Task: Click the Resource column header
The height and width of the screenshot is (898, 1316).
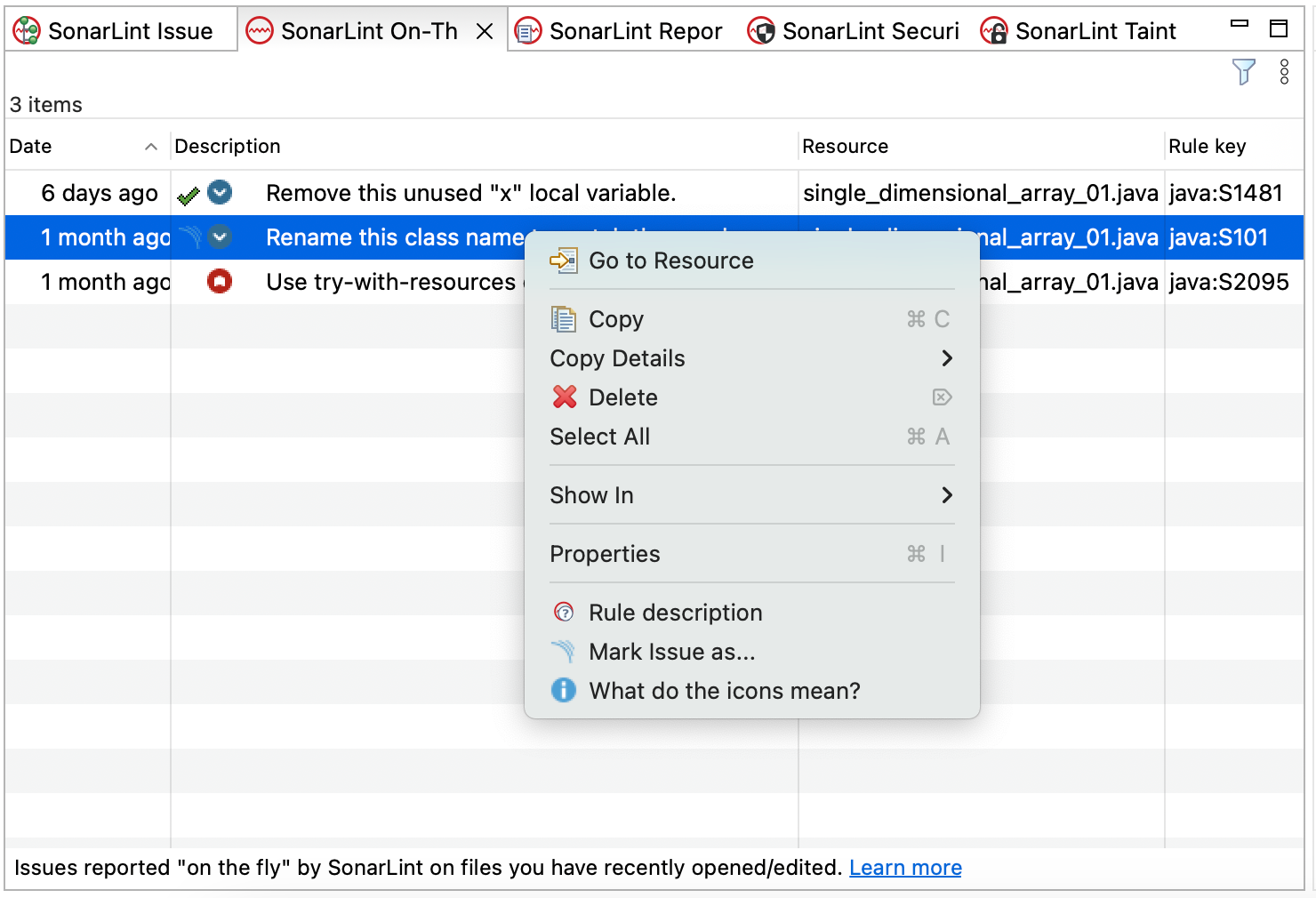Action: tap(982, 146)
